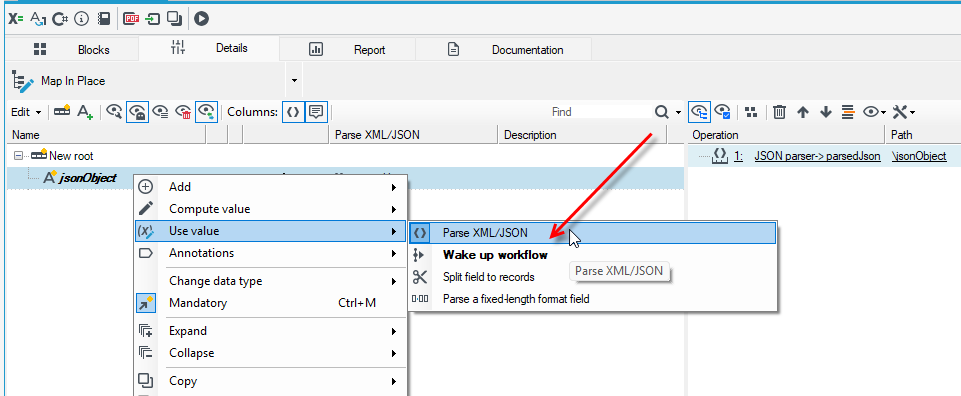Click the operation number 1: link

[x=738, y=156]
